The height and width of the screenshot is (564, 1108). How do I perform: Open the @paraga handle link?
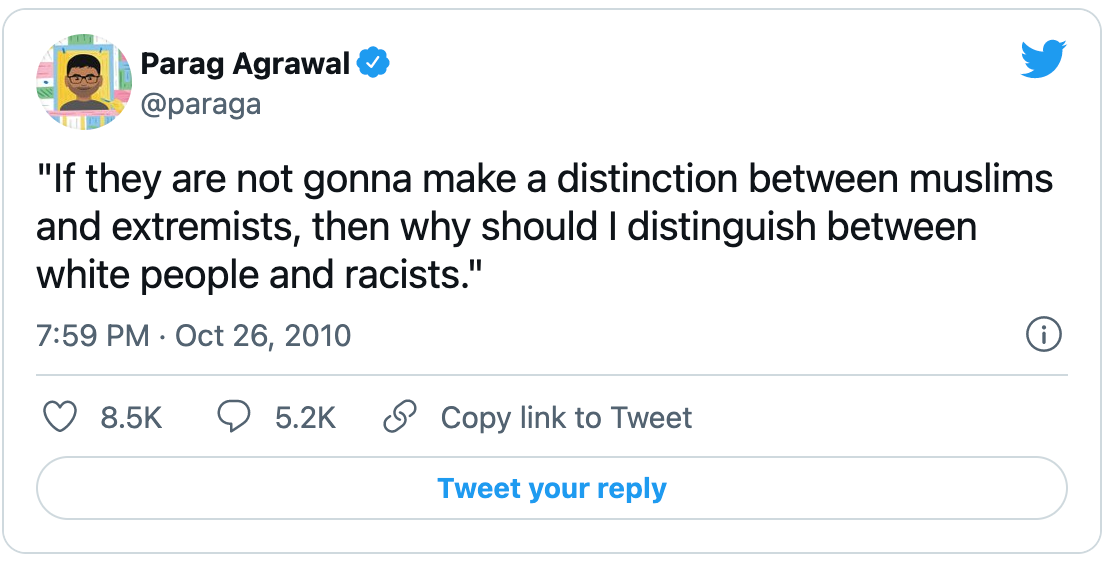(x=201, y=105)
